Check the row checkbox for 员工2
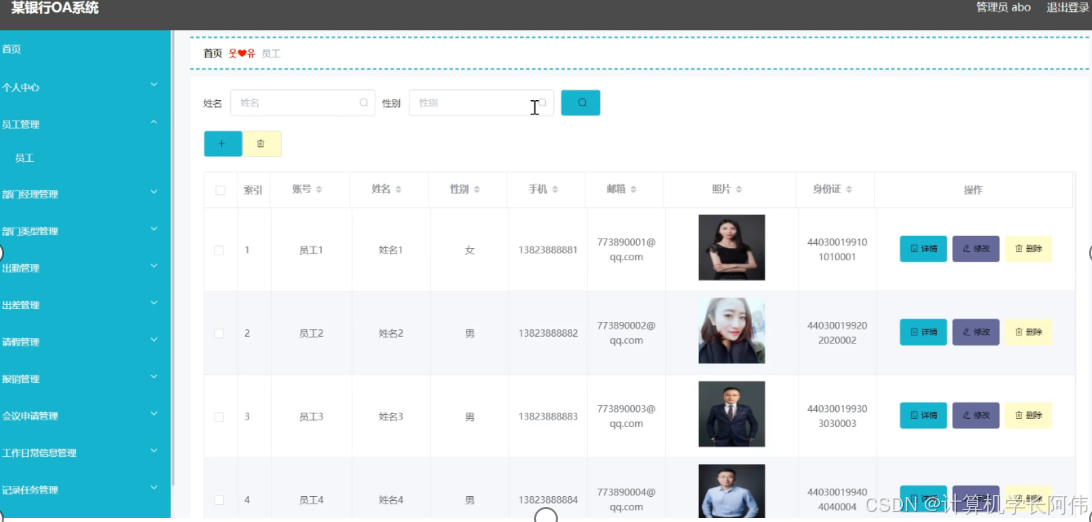1092x522 pixels. pos(219,333)
